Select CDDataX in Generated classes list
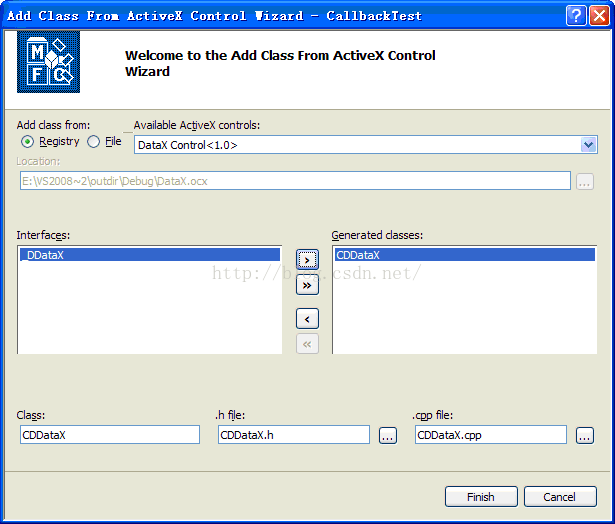615x524 pixels. coord(465,255)
